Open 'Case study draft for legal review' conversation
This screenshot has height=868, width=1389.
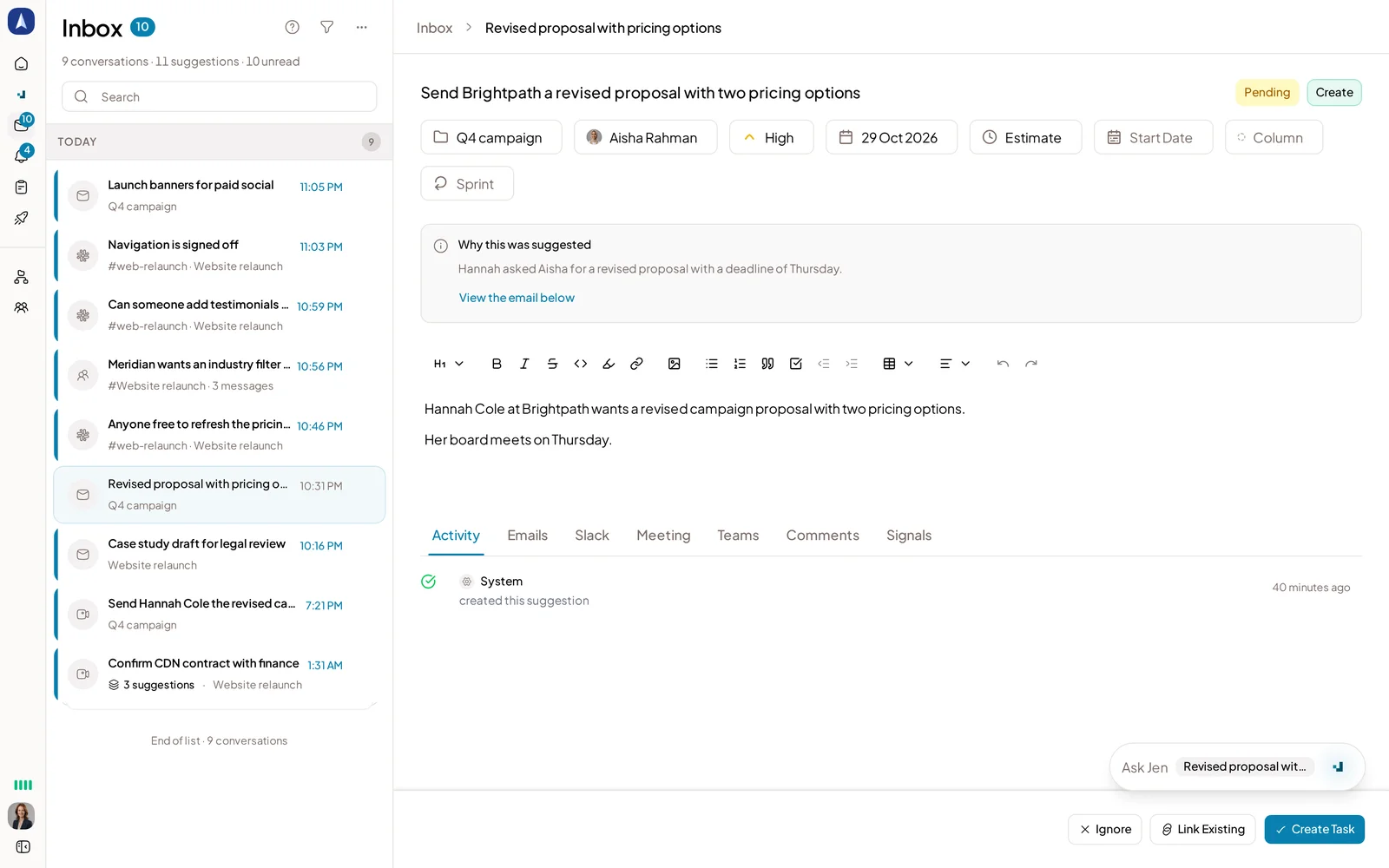[x=220, y=554]
